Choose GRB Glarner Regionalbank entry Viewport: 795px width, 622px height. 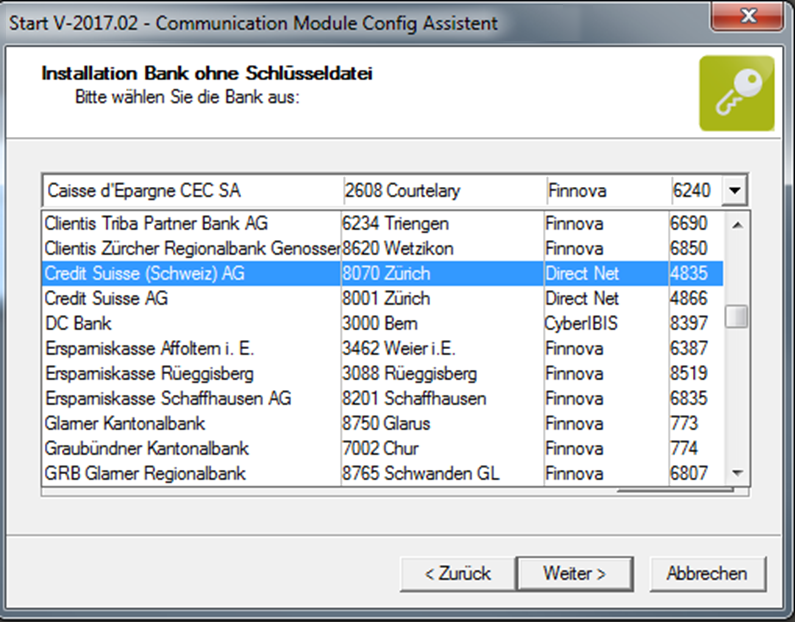point(382,473)
